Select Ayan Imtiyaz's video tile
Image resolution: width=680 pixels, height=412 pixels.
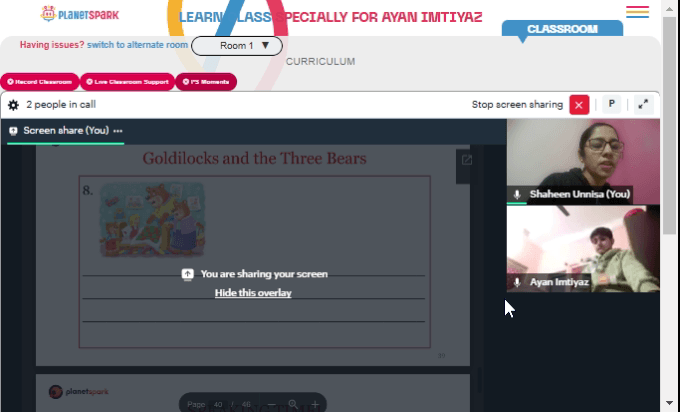583,249
